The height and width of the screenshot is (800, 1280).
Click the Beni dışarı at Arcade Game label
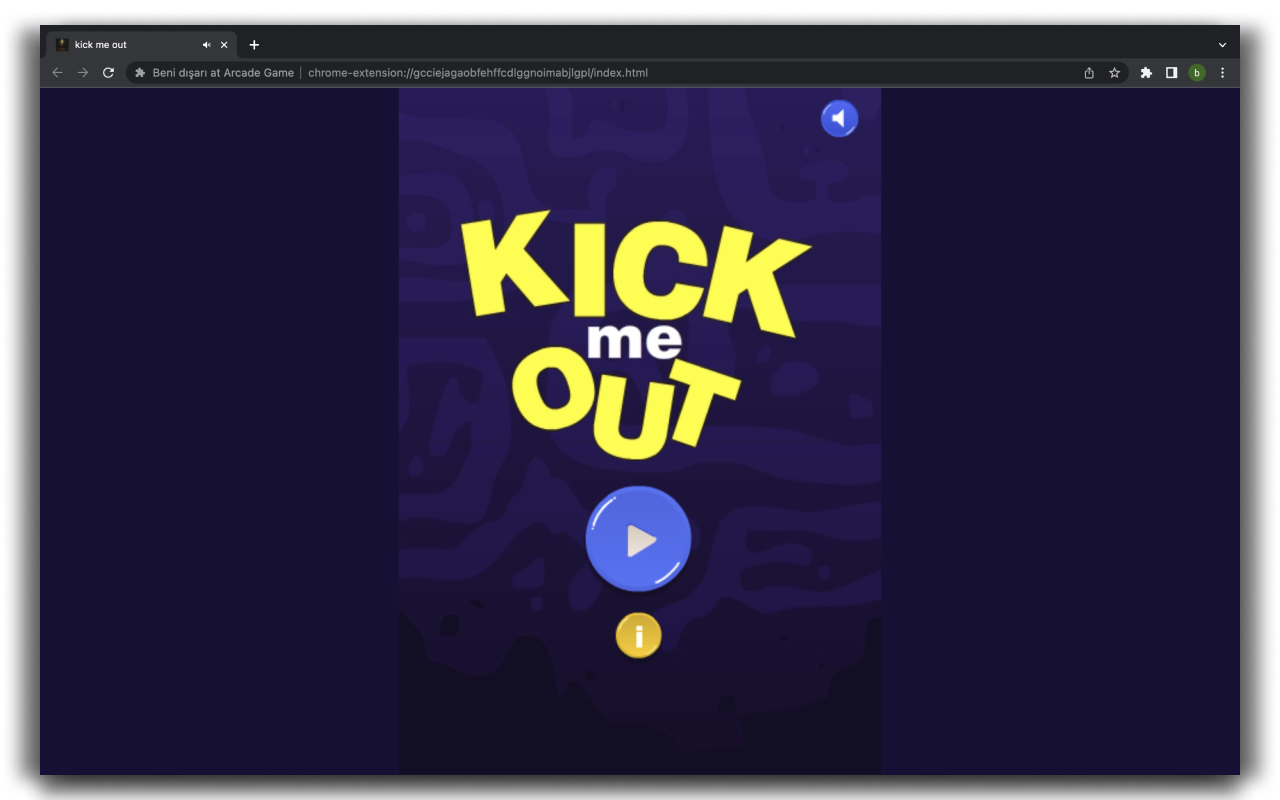tap(222, 72)
